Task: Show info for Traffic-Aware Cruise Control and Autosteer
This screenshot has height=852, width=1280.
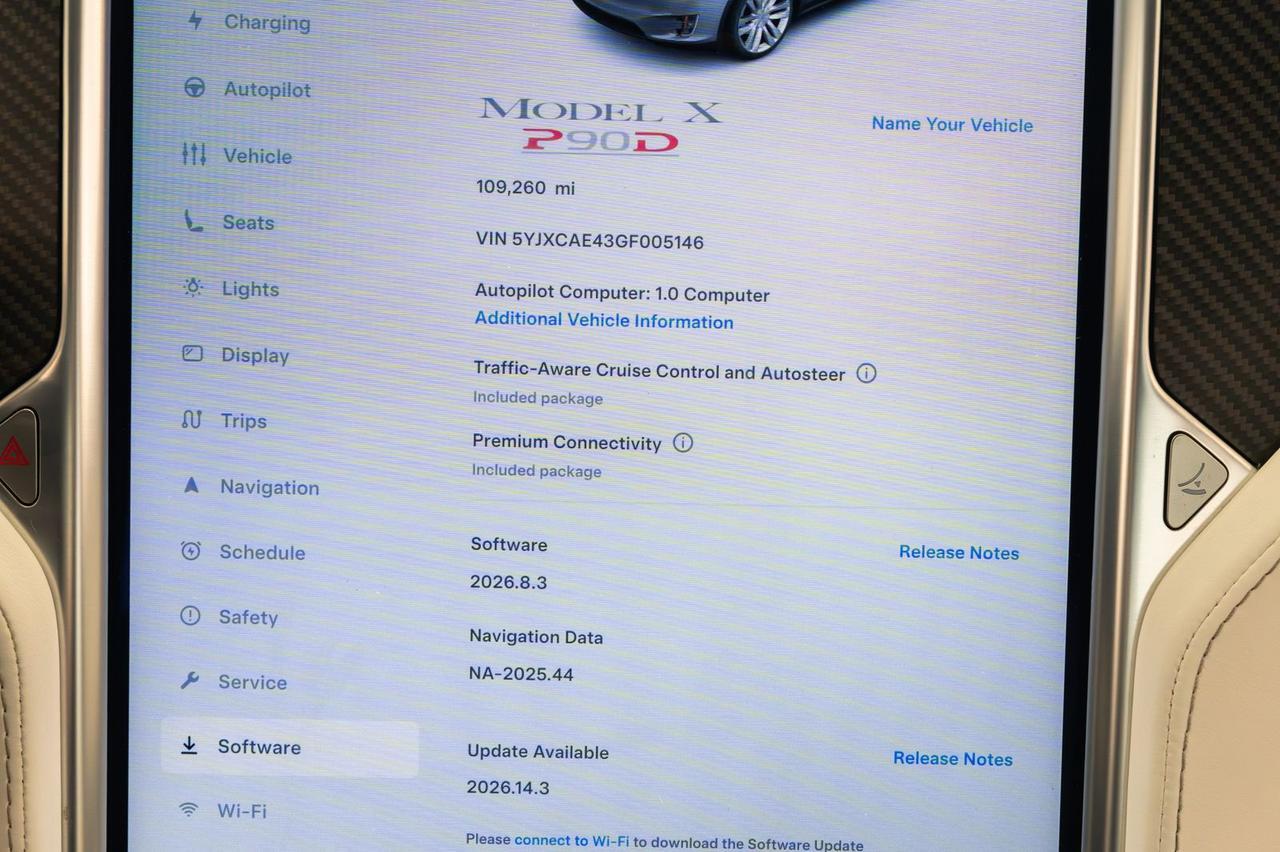Action: tap(867, 373)
